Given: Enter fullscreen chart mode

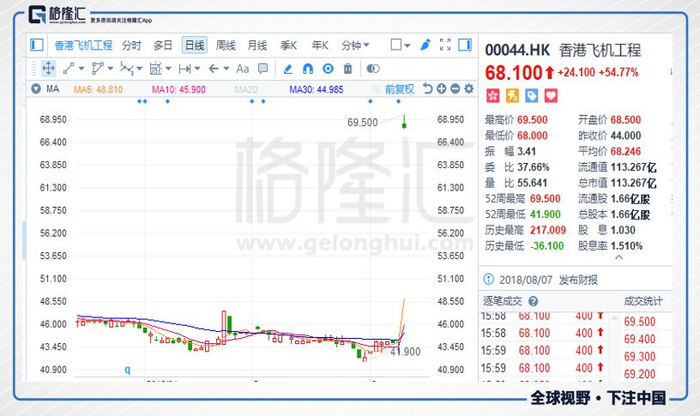Looking at the screenshot, I should (445, 45).
